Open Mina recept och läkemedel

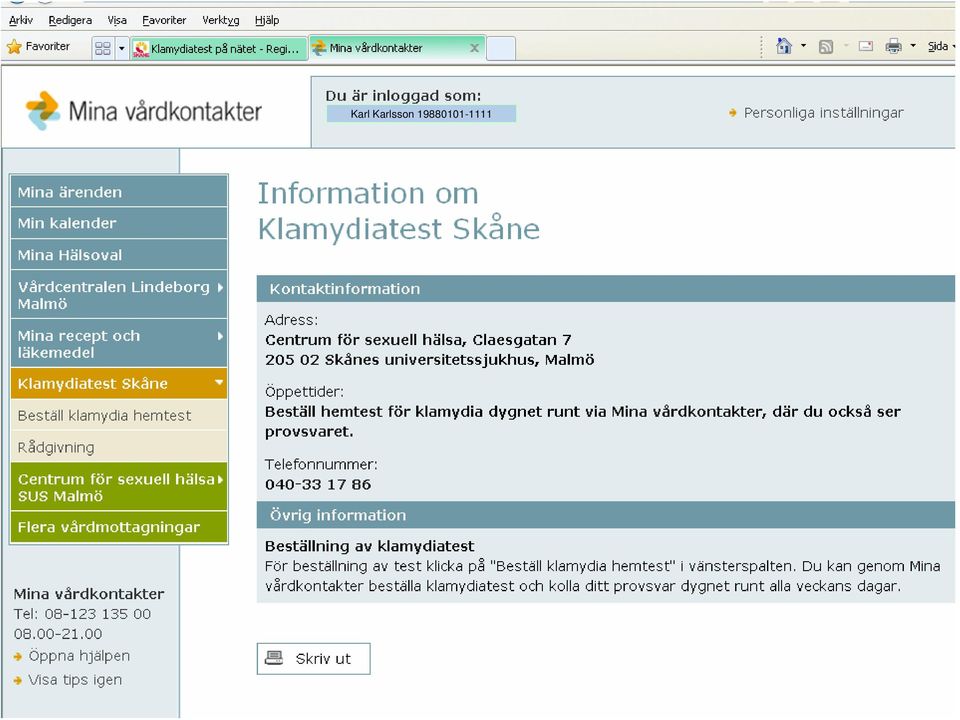point(119,343)
